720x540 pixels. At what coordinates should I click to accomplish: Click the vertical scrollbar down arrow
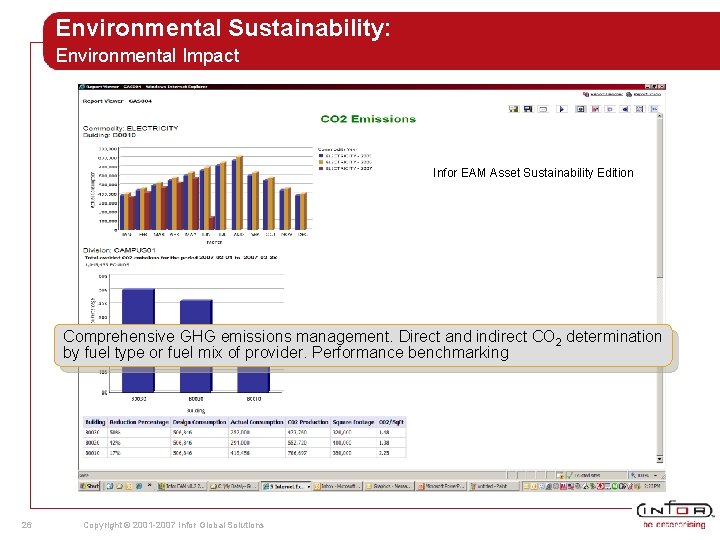(x=660, y=459)
